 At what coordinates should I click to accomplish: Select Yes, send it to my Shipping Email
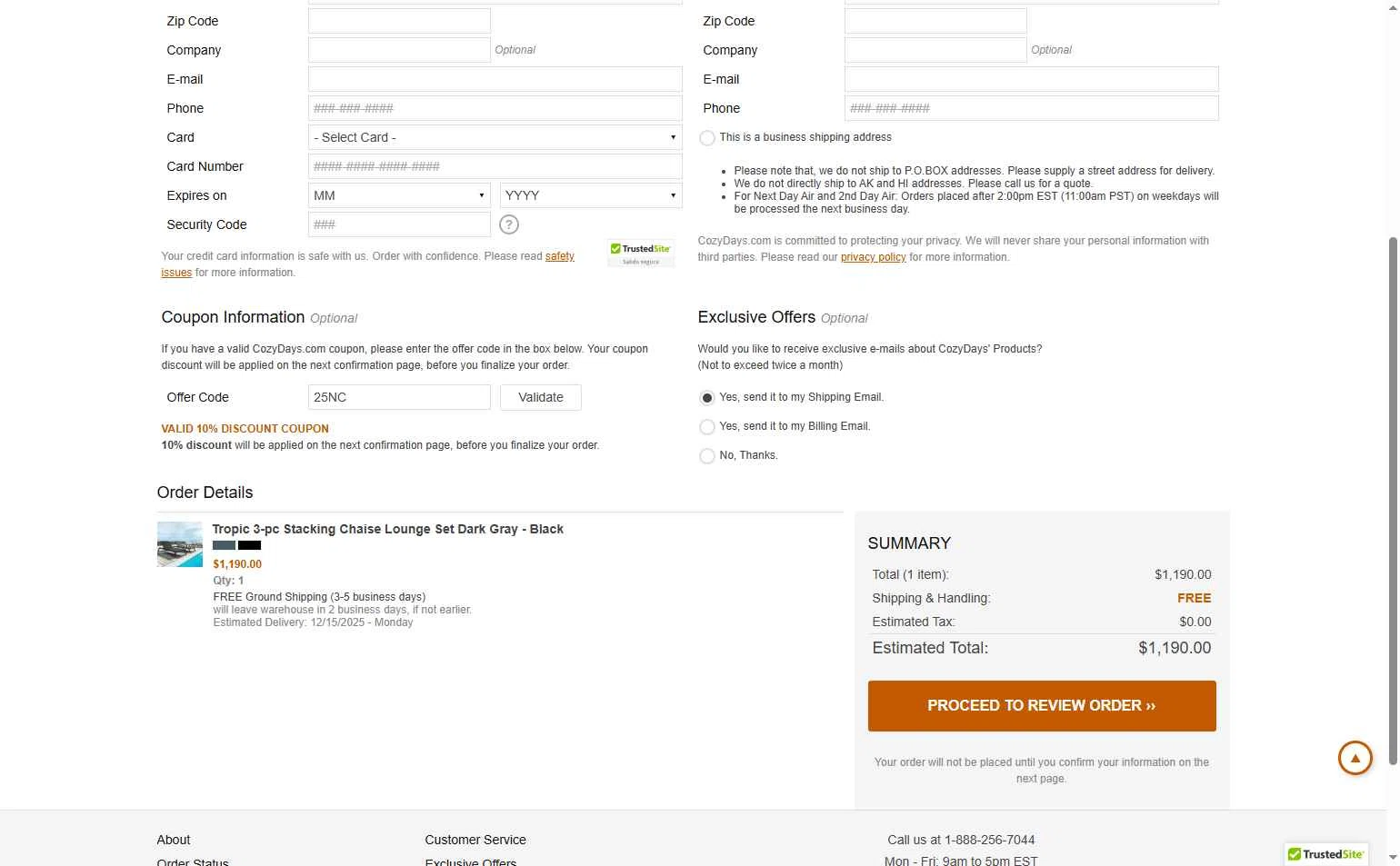pos(706,398)
